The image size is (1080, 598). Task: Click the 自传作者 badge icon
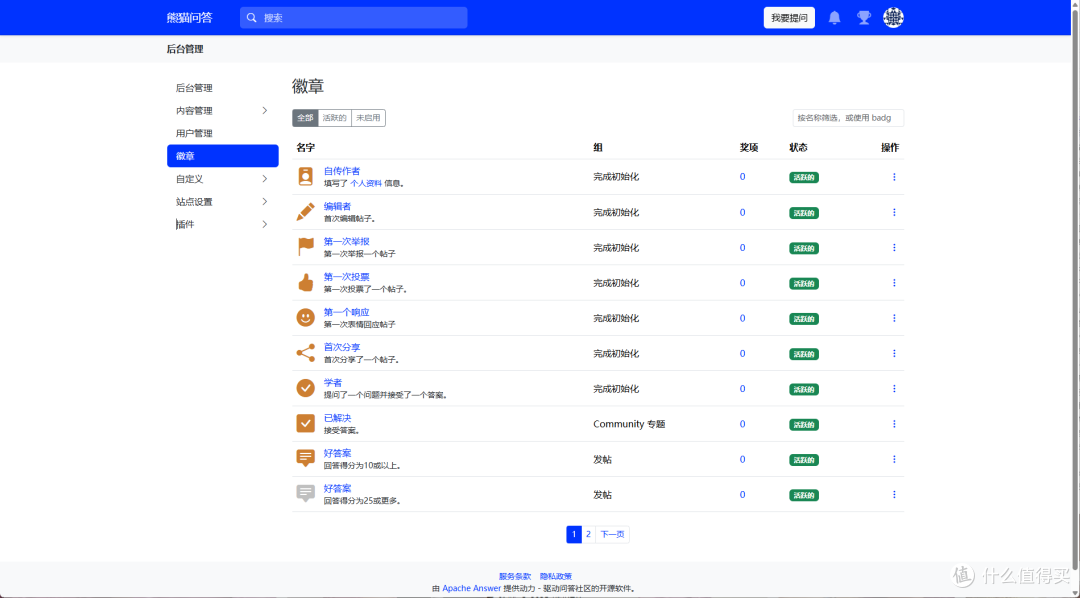[x=305, y=177]
